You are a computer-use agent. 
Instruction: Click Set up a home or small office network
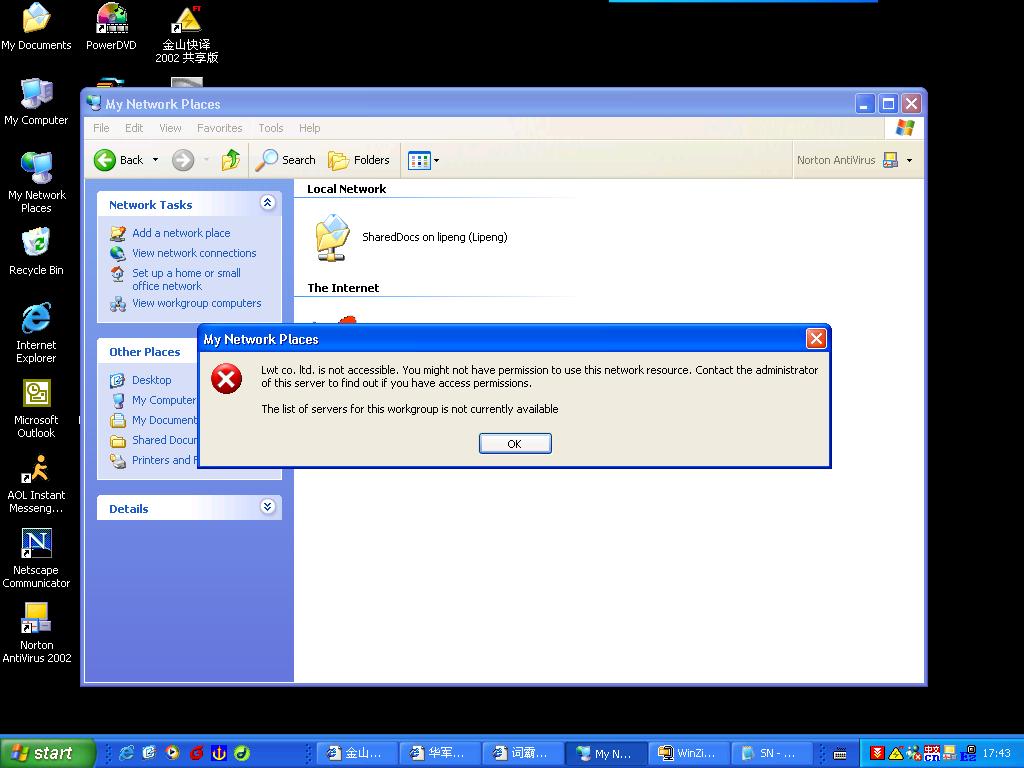(x=186, y=280)
